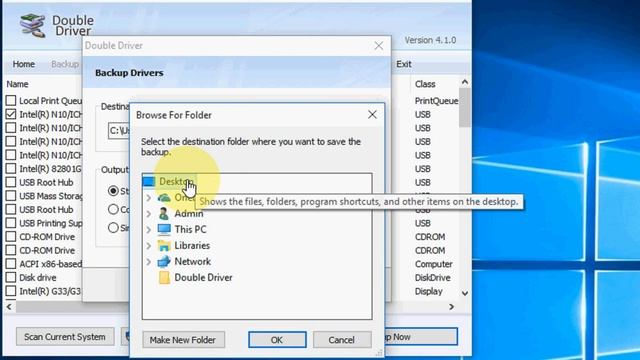Click the Network icon in folder tree
The width and height of the screenshot is (640, 360).
coord(164,261)
